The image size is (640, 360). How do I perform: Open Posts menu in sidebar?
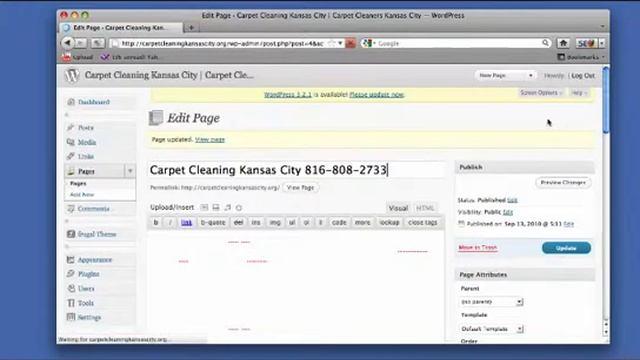[86, 128]
